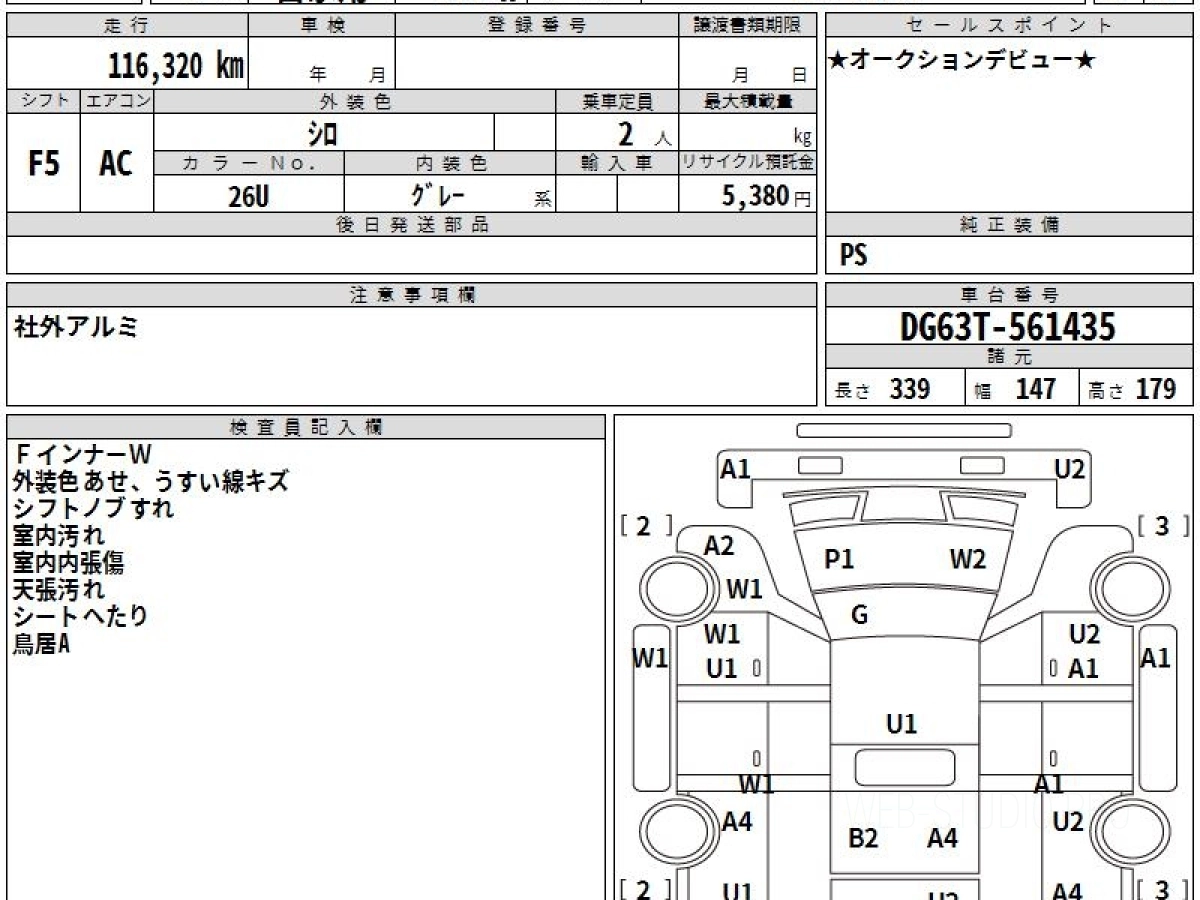This screenshot has width=1200, height=900.
Task: Select the PS equipment entry
Action: click(x=853, y=256)
